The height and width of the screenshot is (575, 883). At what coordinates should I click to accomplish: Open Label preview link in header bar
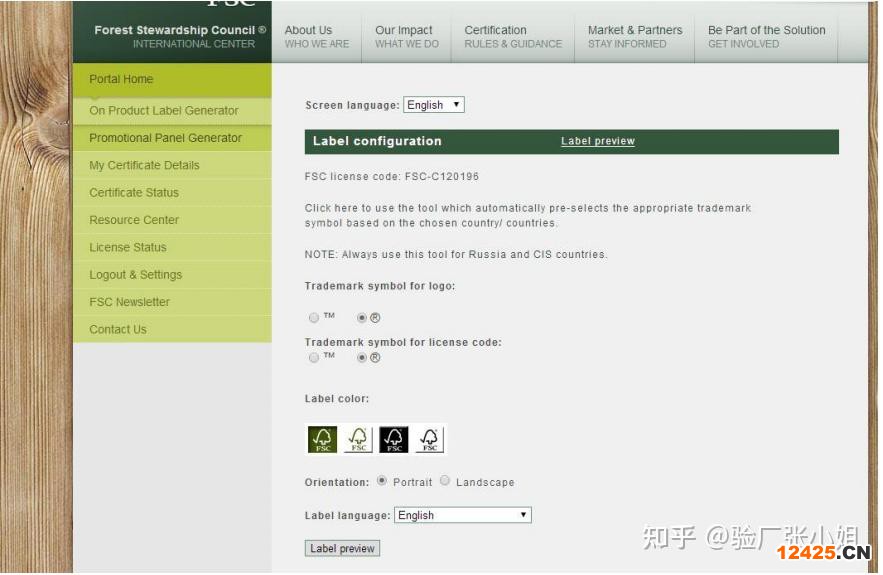click(x=600, y=141)
